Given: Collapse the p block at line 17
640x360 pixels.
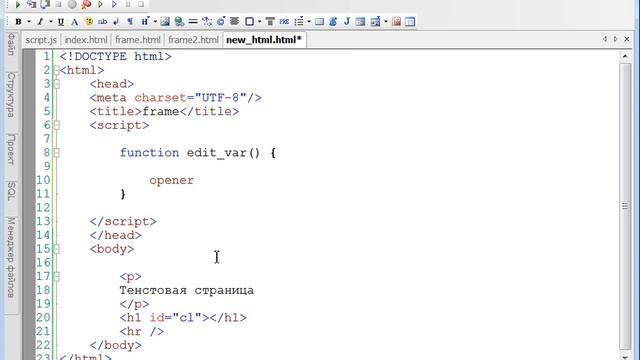Looking at the screenshot, I should pos(57,277).
